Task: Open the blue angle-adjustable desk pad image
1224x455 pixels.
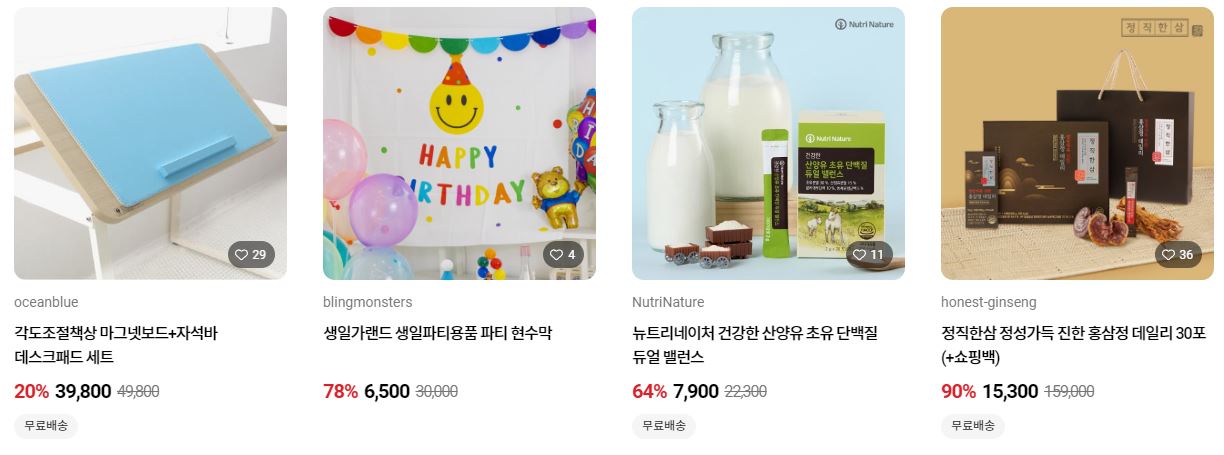Action: 150,143
